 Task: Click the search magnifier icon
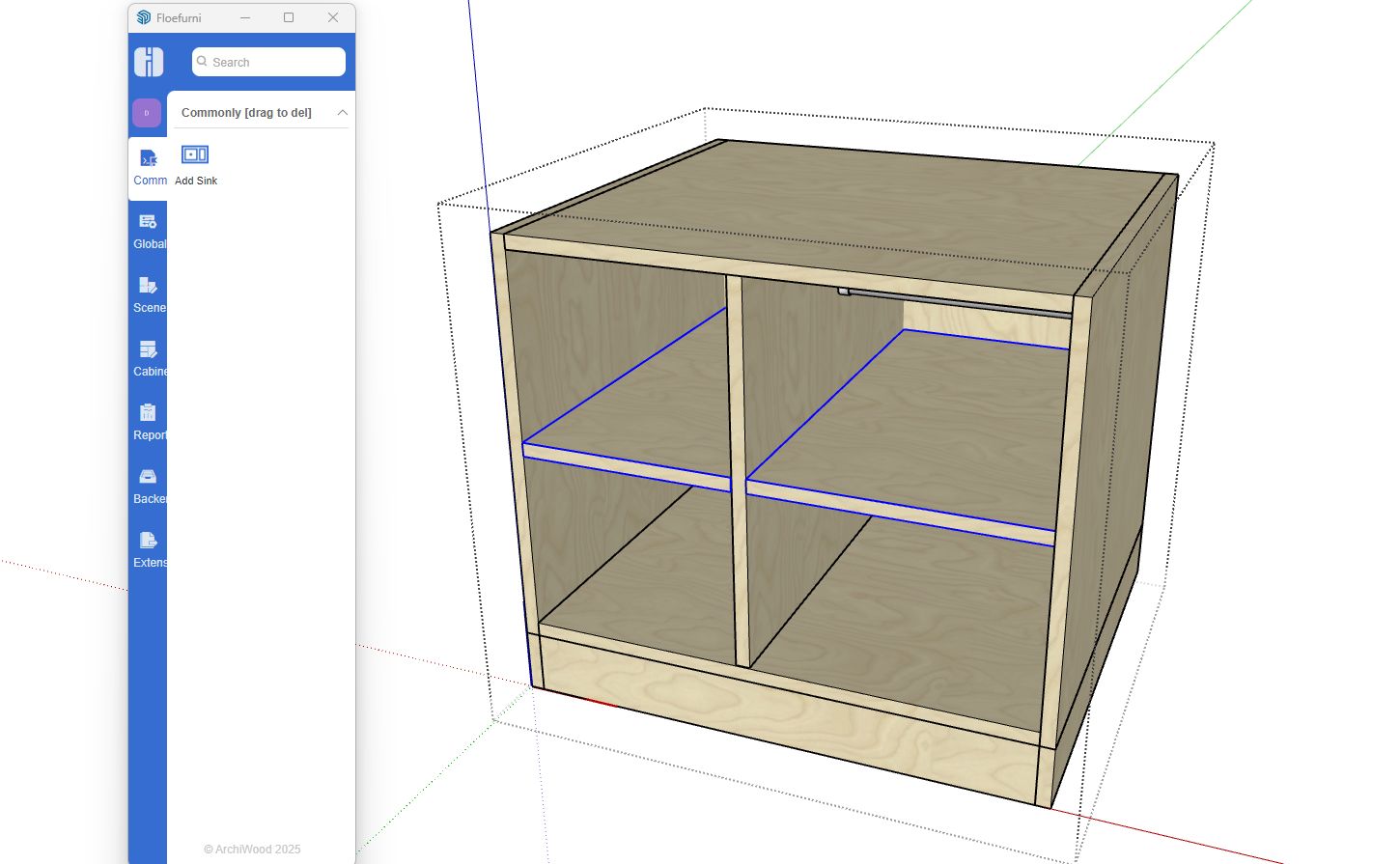point(203,62)
